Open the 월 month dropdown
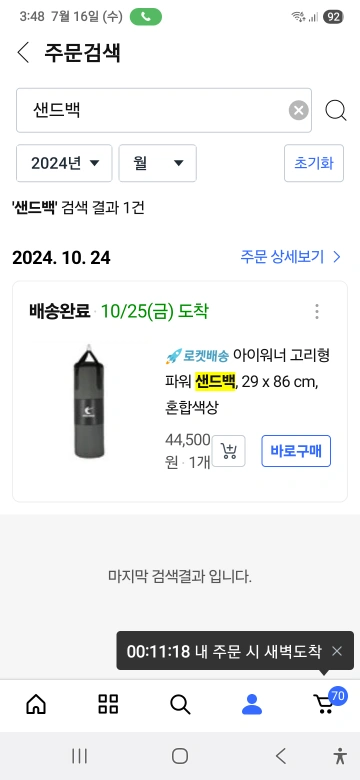 158,163
